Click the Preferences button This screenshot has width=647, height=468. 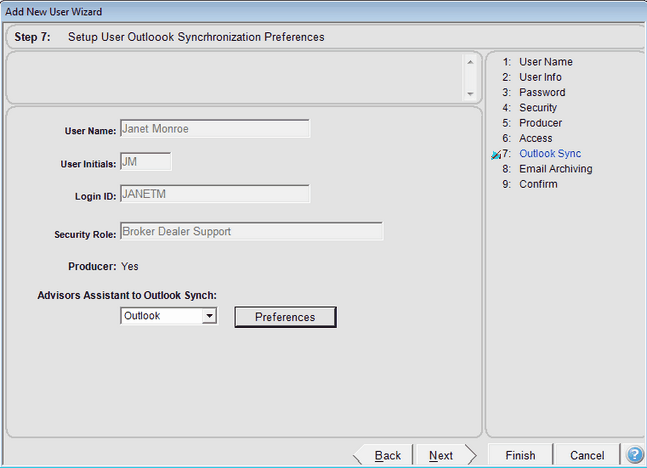coord(286,317)
